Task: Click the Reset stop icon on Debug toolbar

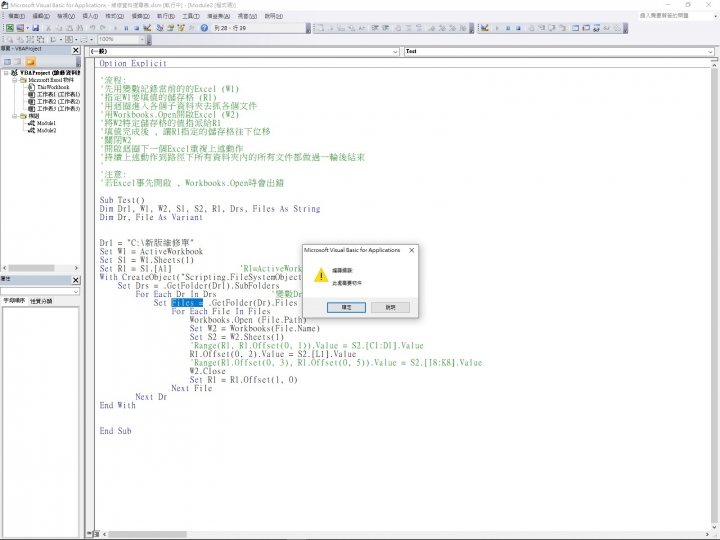Action: pyautogui.click(x=518, y=28)
